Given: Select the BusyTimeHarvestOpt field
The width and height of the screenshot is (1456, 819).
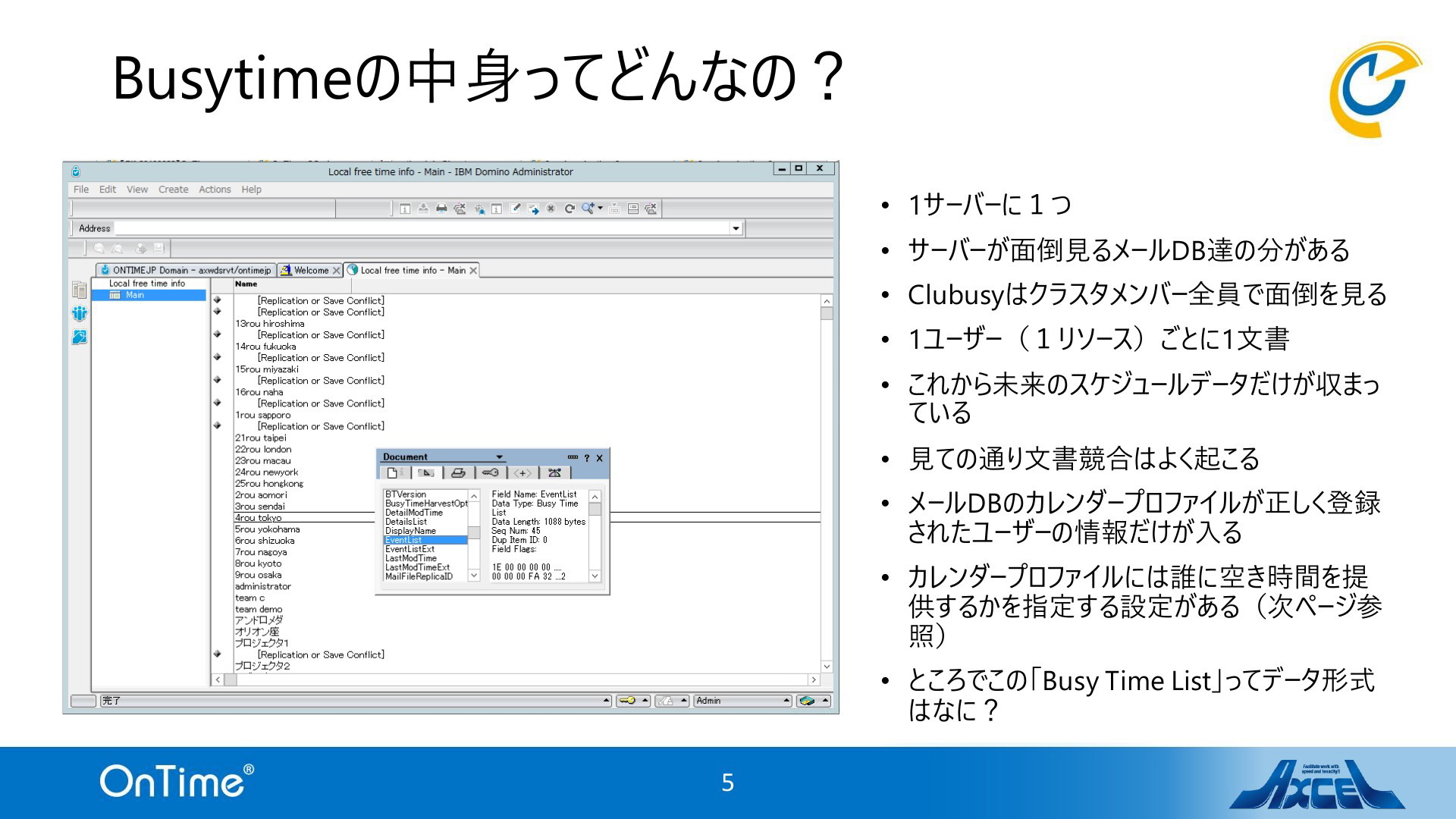Looking at the screenshot, I should 426,504.
